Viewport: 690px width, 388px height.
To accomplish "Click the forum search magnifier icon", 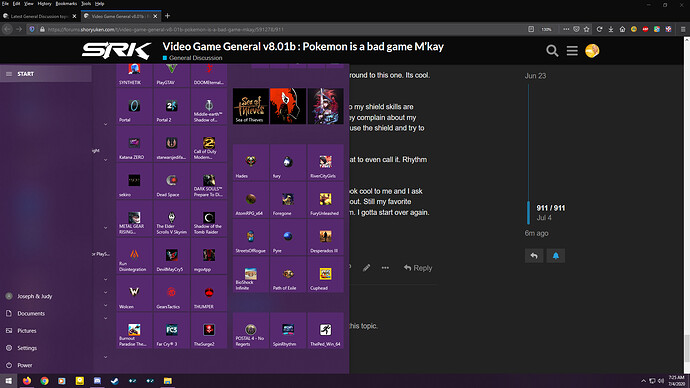I will [x=552, y=51].
